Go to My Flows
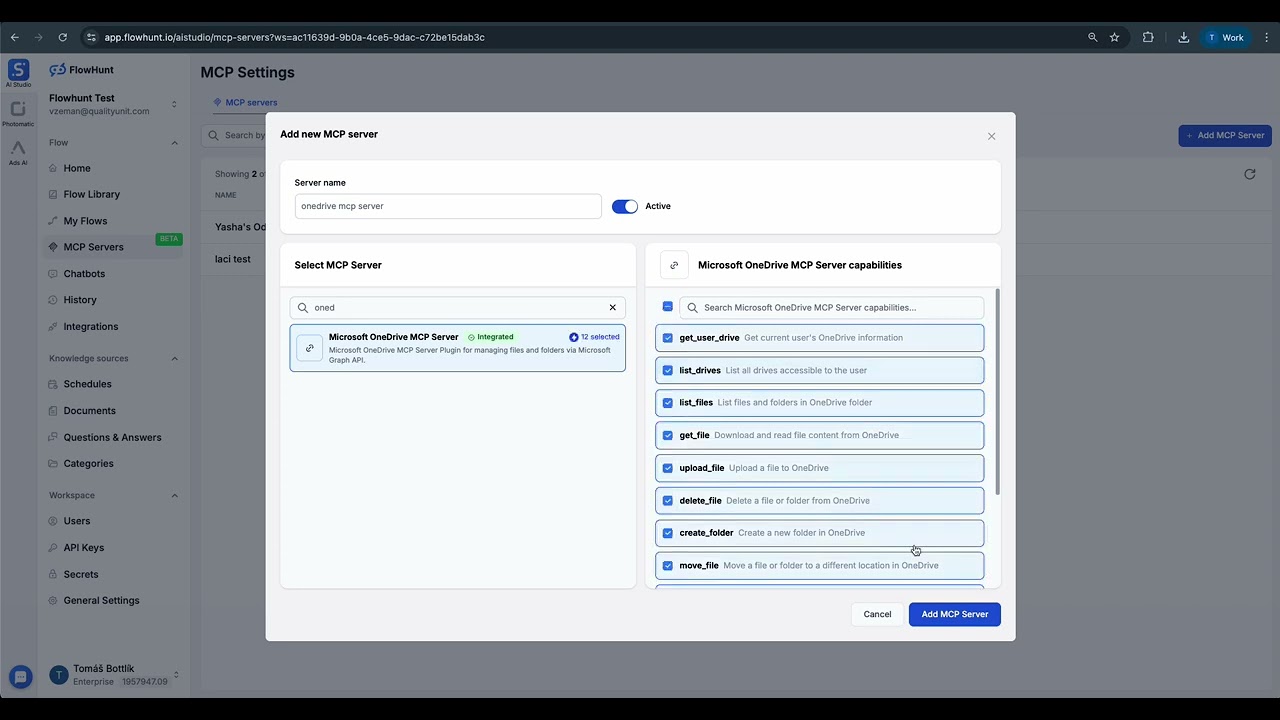 85,221
